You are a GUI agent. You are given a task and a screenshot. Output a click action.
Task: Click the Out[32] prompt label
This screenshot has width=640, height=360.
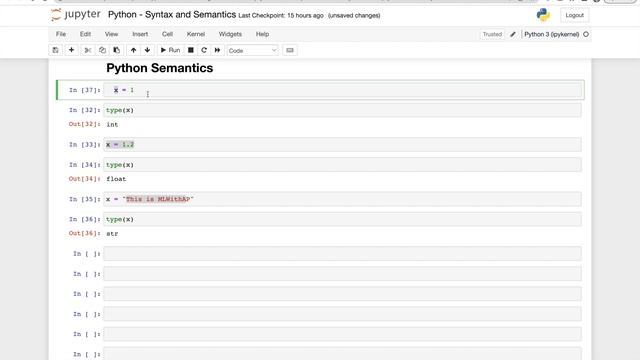pos(84,124)
